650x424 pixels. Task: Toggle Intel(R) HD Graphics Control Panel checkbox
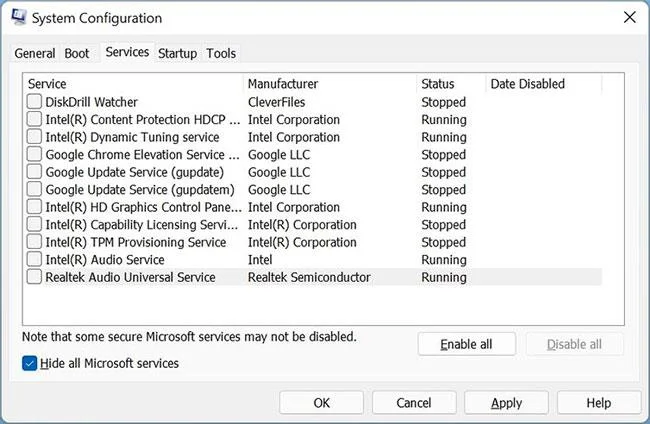34,207
